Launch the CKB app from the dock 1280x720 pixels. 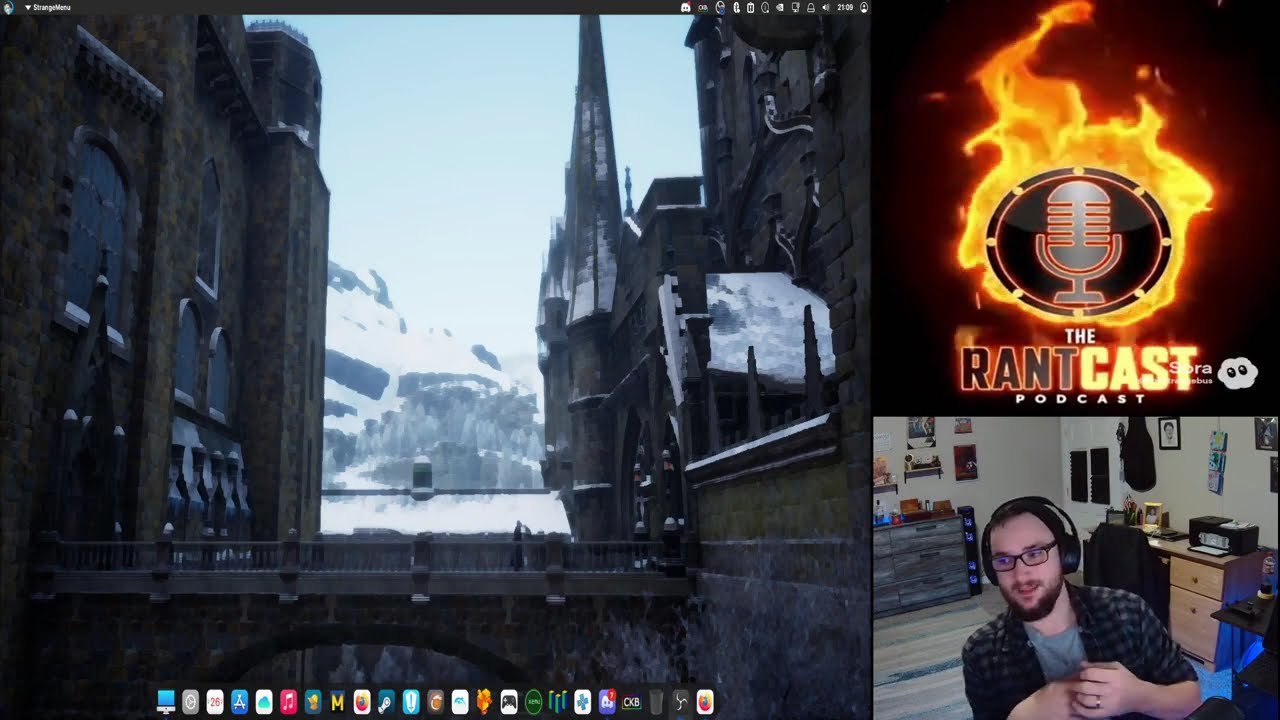point(631,702)
